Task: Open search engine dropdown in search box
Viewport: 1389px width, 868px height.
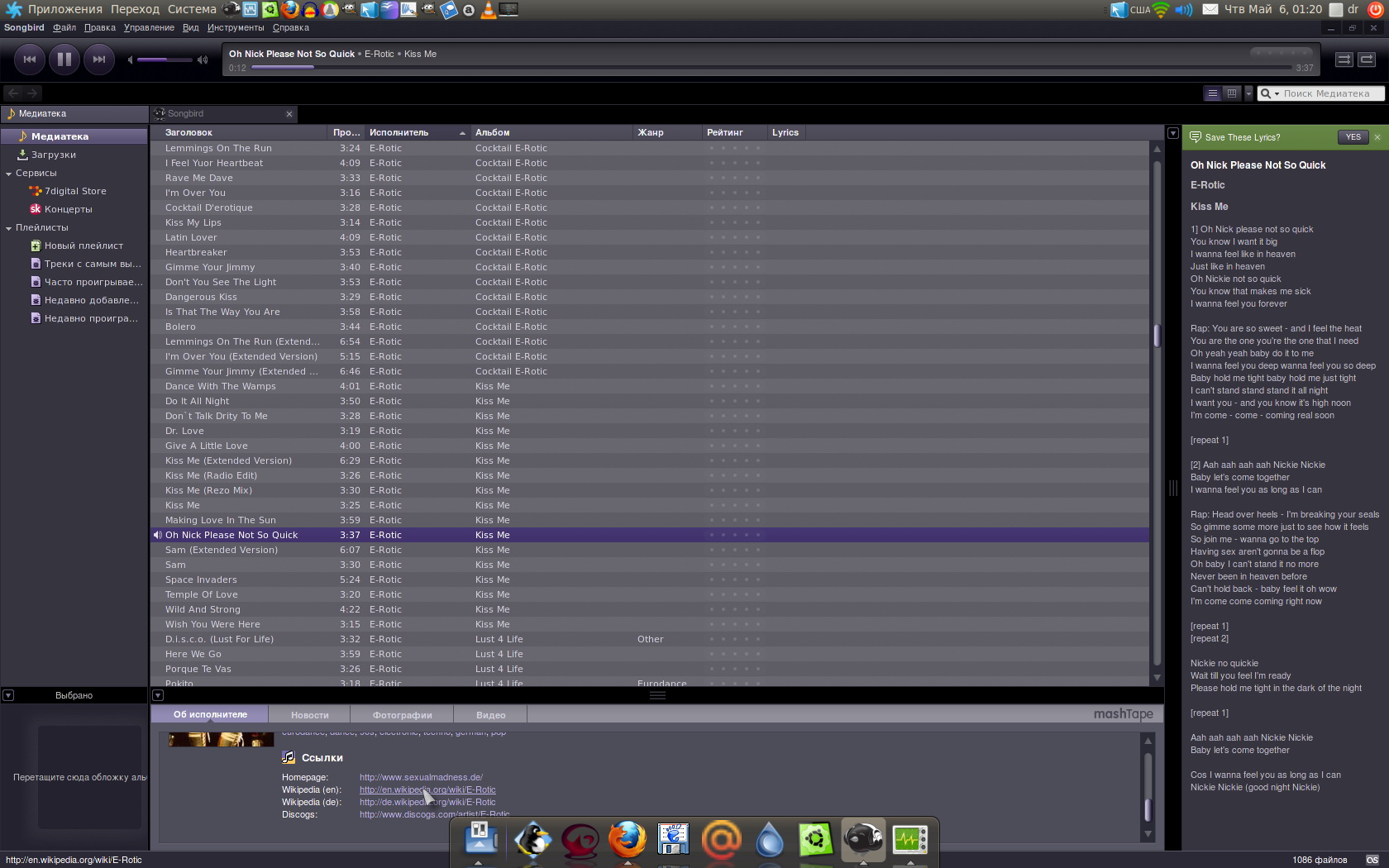Action: coord(1269,93)
